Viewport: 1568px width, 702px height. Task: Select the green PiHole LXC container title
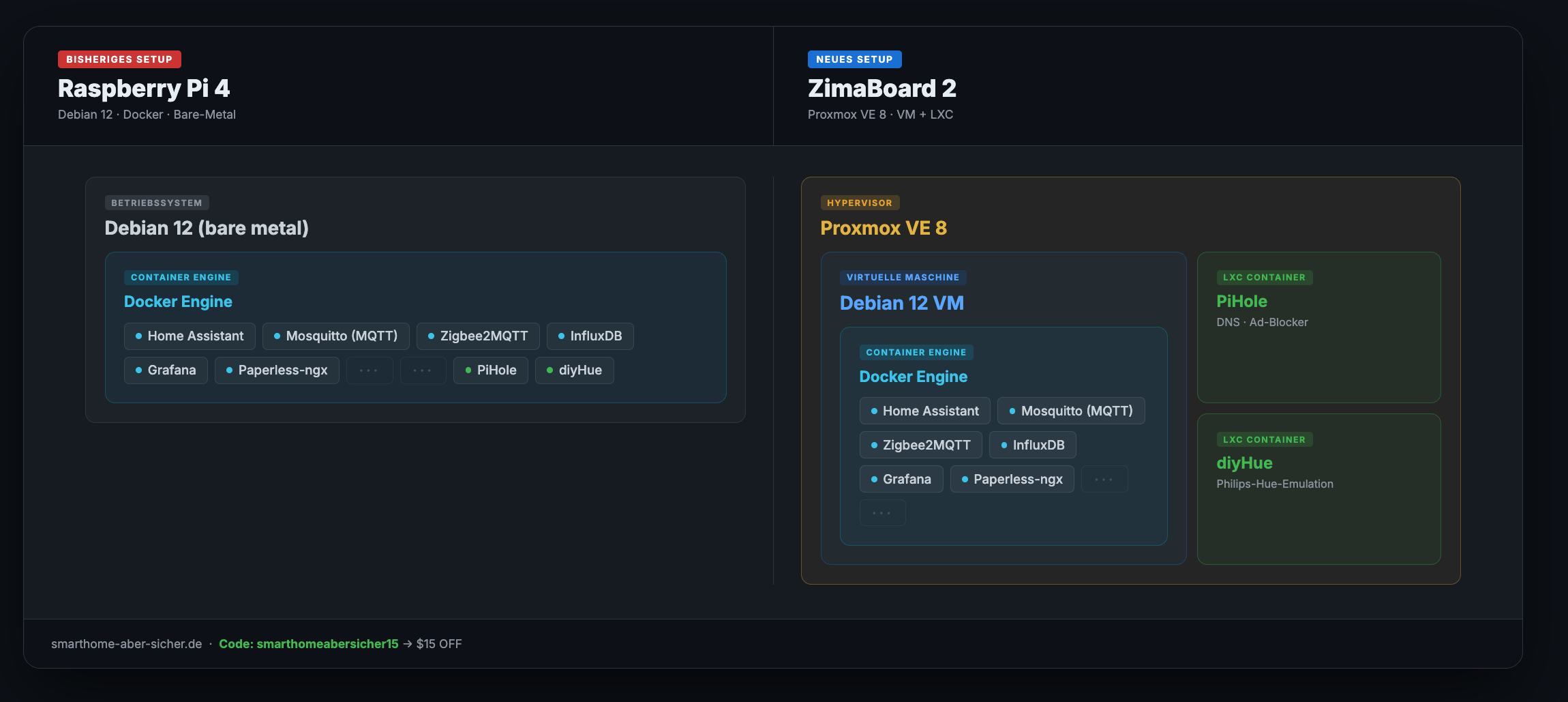pyautogui.click(x=1242, y=302)
